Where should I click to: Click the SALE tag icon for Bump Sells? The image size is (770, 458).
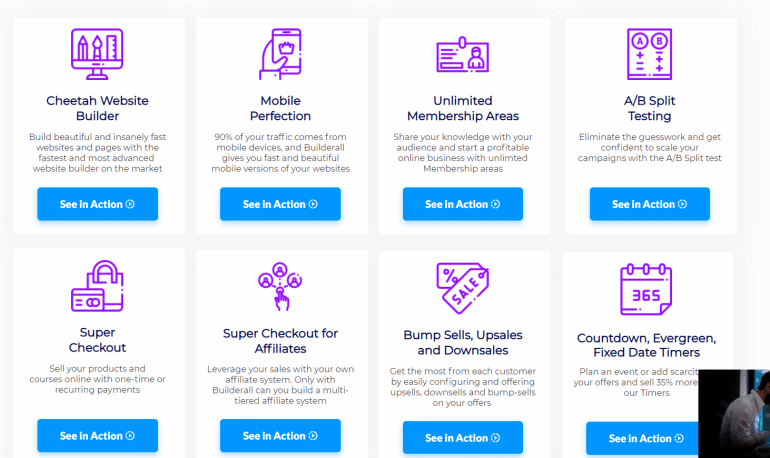463,288
